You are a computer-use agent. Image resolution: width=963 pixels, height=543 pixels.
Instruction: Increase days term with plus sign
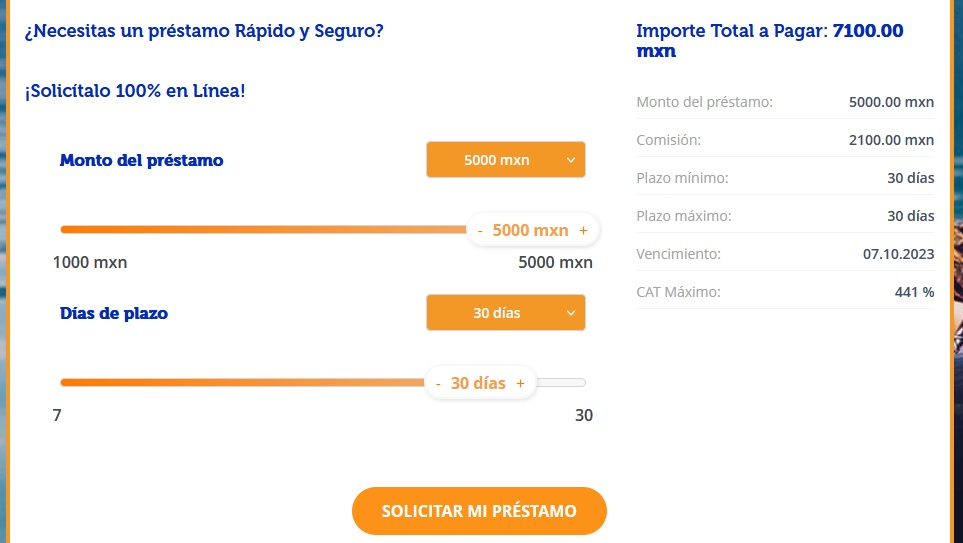pyautogui.click(x=520, y=383)
